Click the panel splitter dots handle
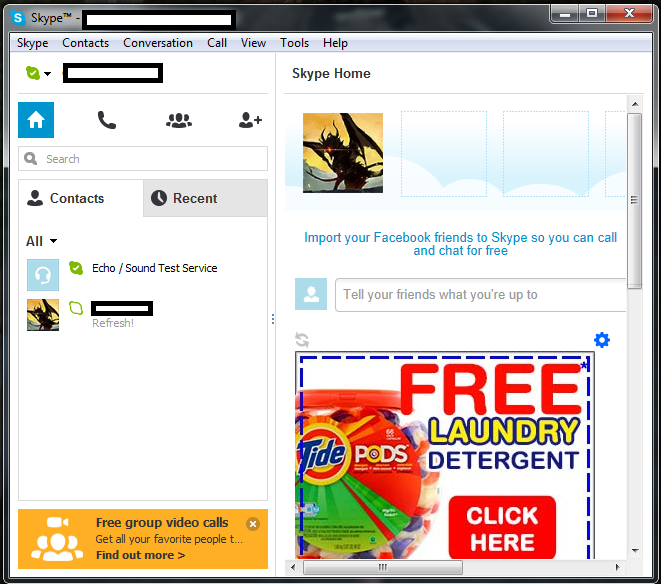The width and height of the screenshot is (661, 584). [x=273, y=319]
